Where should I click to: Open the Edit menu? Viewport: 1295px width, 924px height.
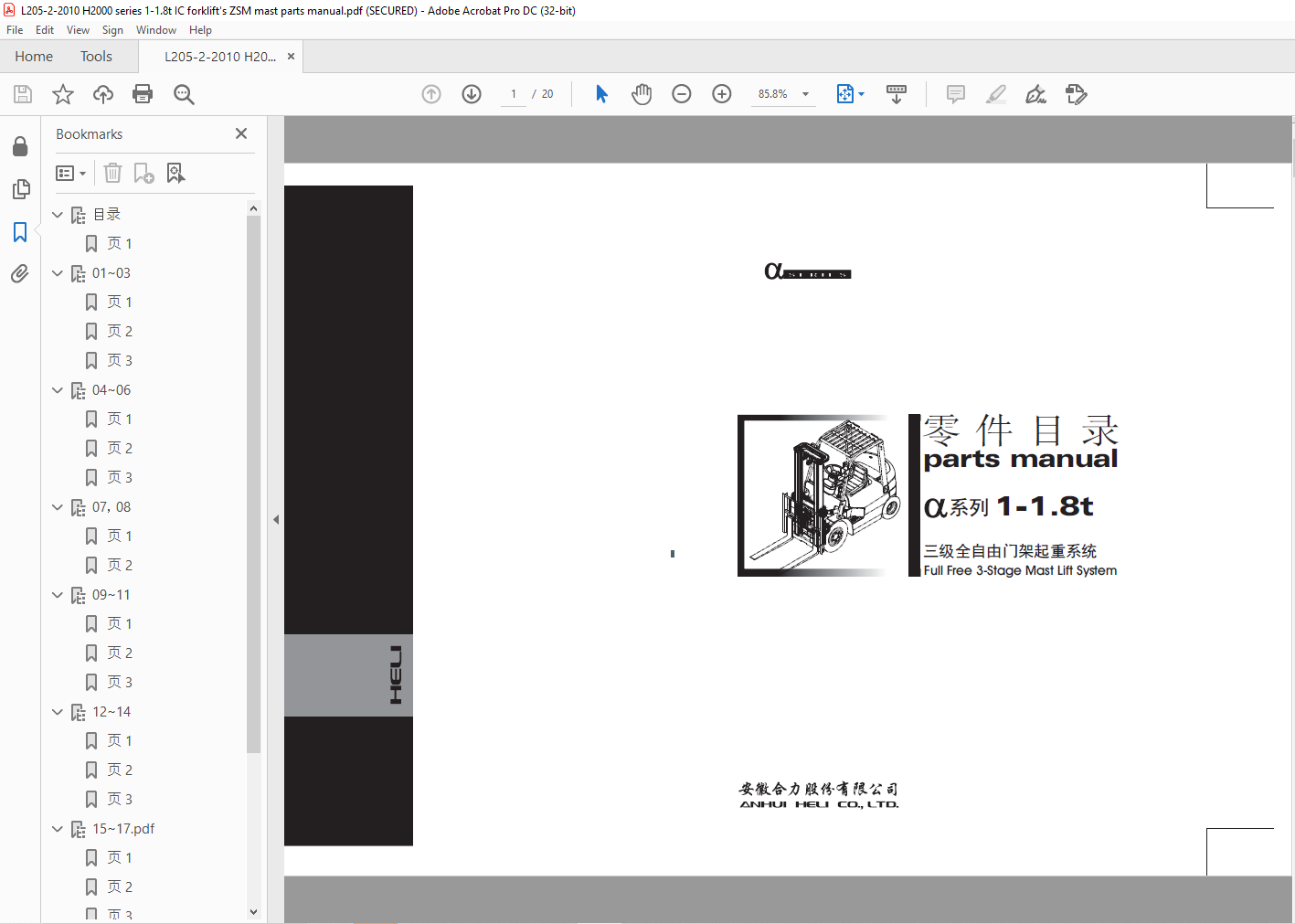pos(45,30)
